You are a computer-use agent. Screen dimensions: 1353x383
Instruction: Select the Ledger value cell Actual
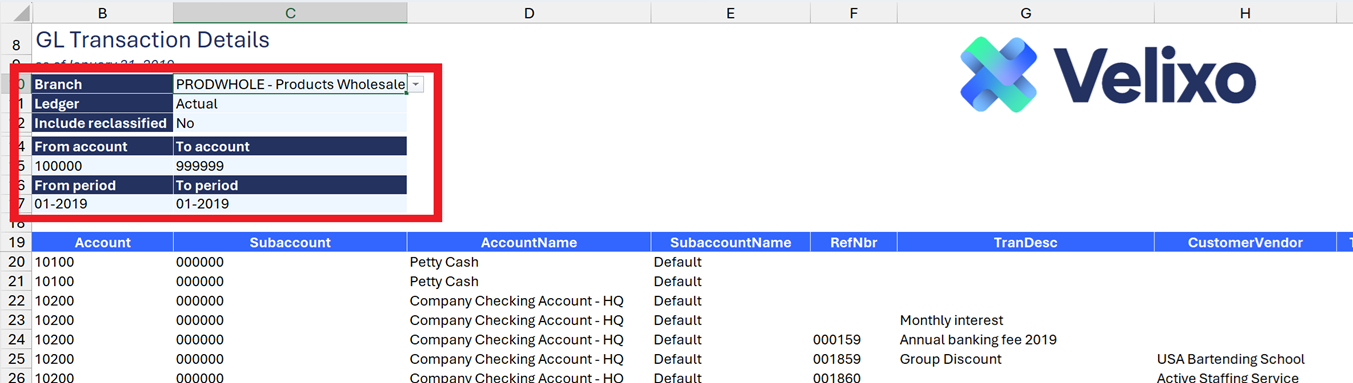(290, 104)
